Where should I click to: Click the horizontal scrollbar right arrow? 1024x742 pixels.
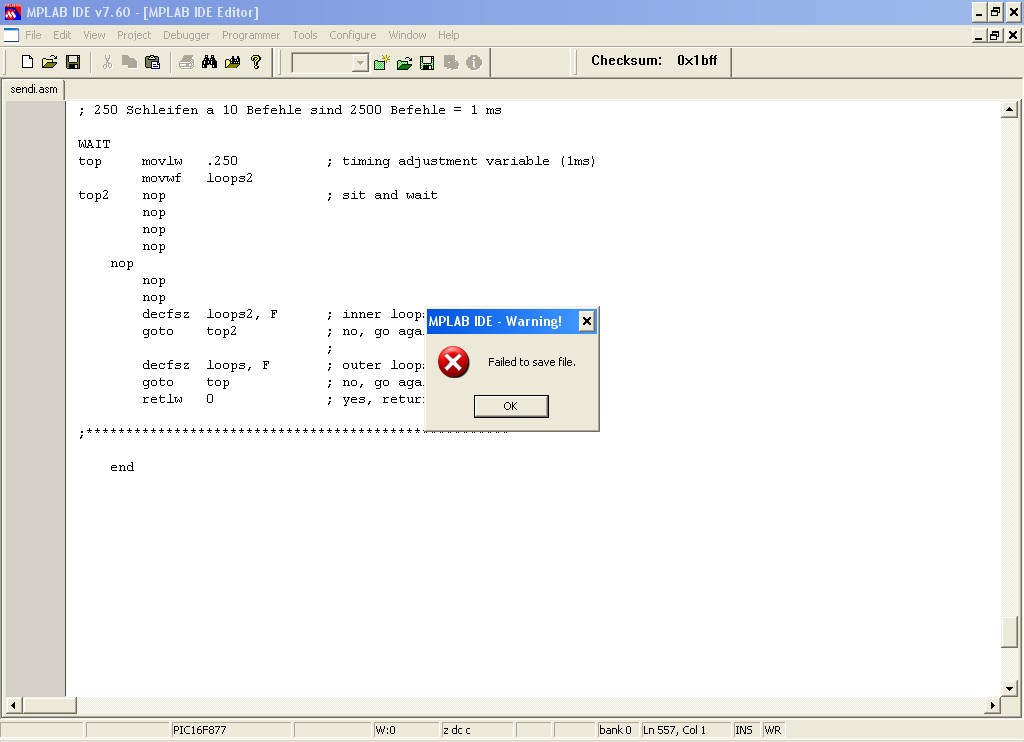pyautogui.click(x=993, y=705)
